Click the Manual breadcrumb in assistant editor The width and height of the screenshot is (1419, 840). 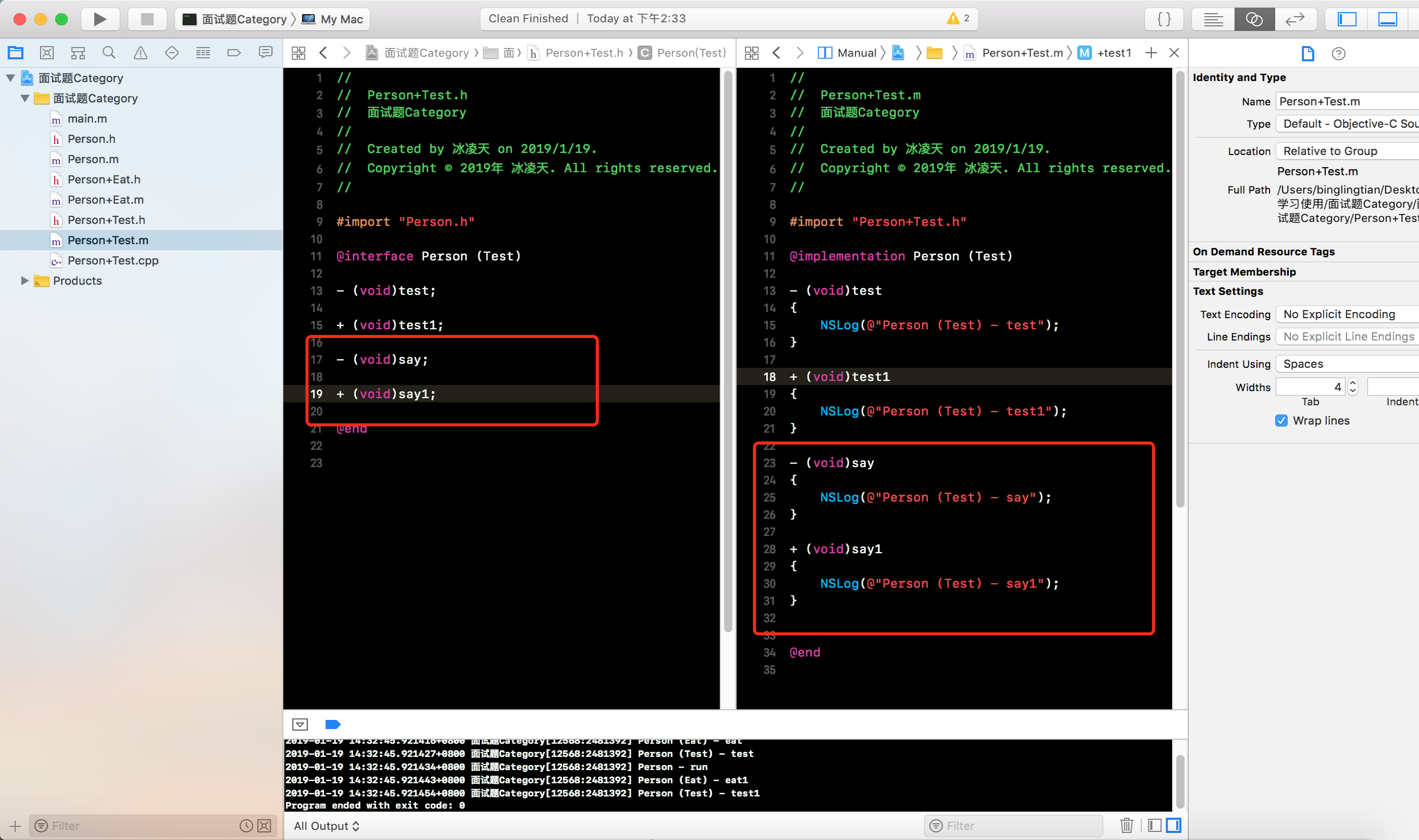pyautogui.click(x=856, y=53)
